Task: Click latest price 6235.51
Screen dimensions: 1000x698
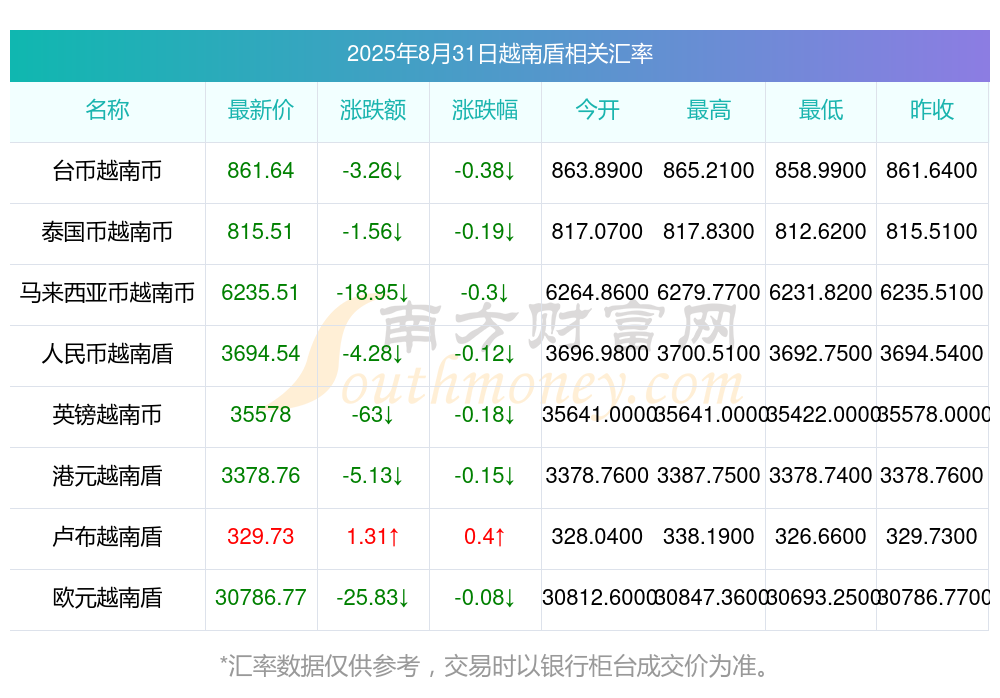Action: (x=260, y=292)
